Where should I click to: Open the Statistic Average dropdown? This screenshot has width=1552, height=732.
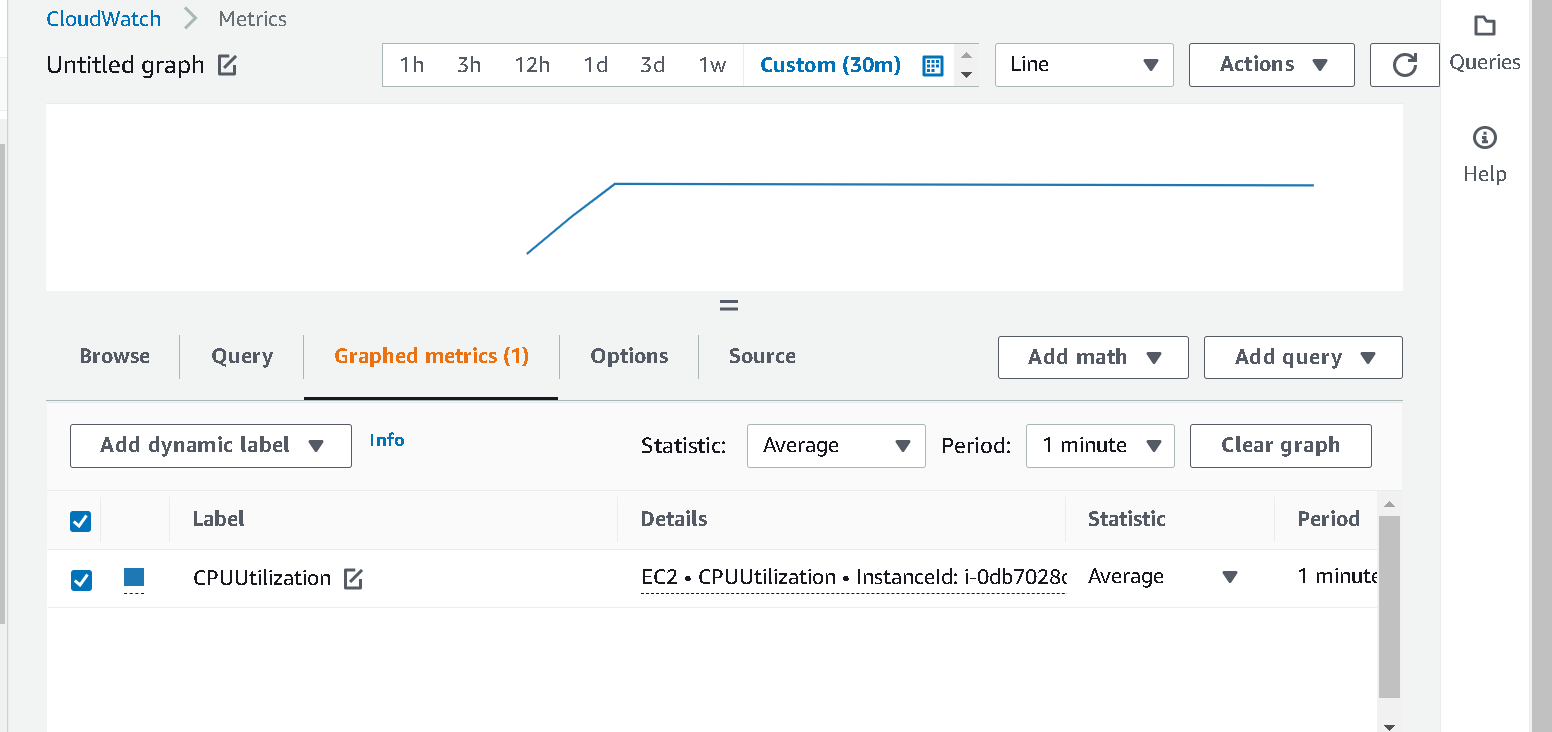[x=836, y=446]
